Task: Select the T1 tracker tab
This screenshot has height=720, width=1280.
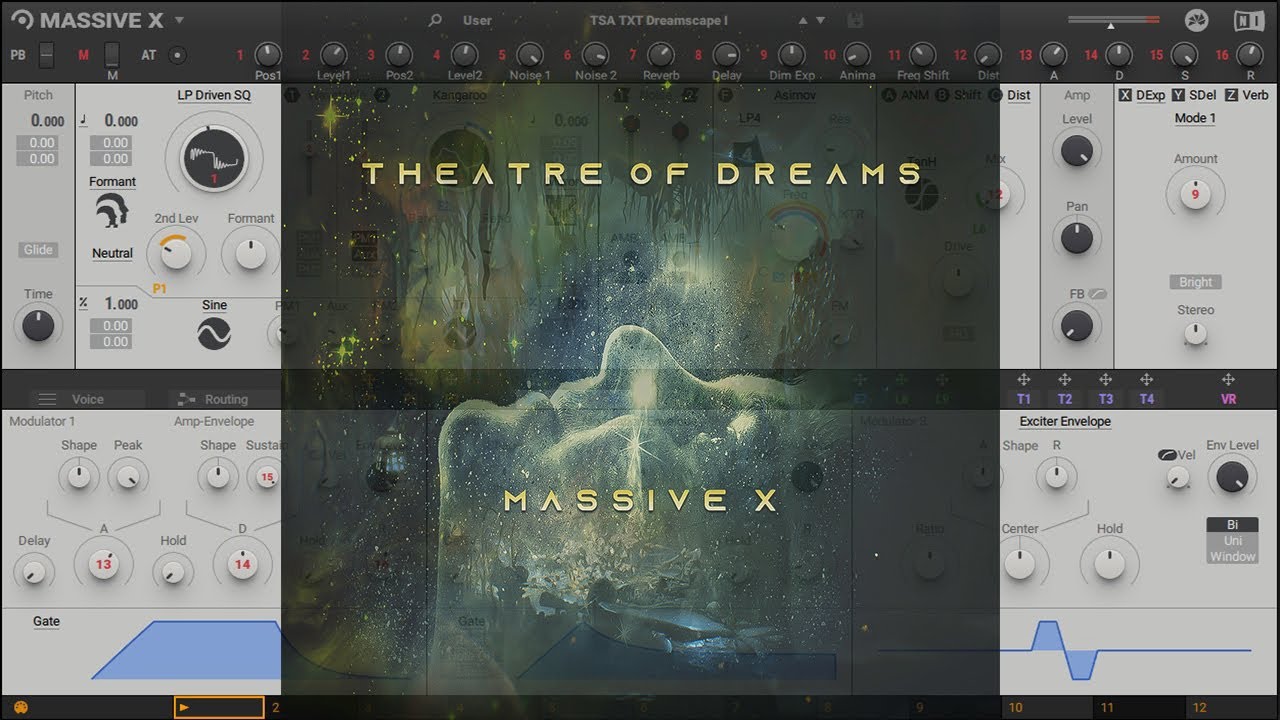Action: point(1024,399)
